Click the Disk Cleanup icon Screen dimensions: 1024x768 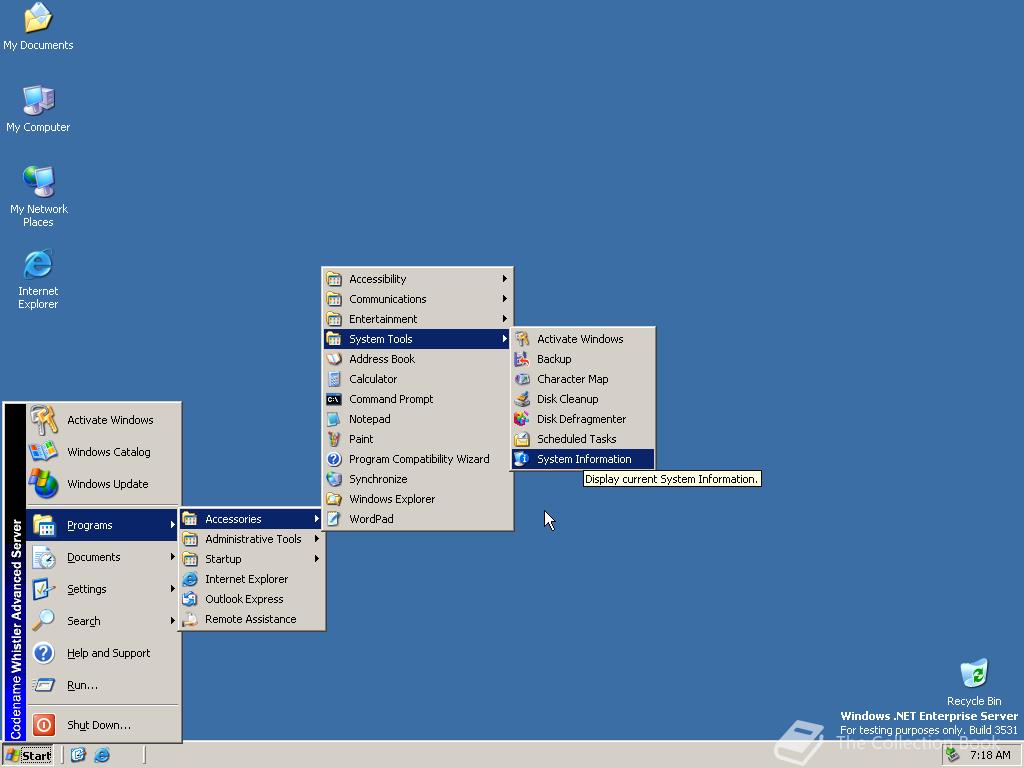521,399
